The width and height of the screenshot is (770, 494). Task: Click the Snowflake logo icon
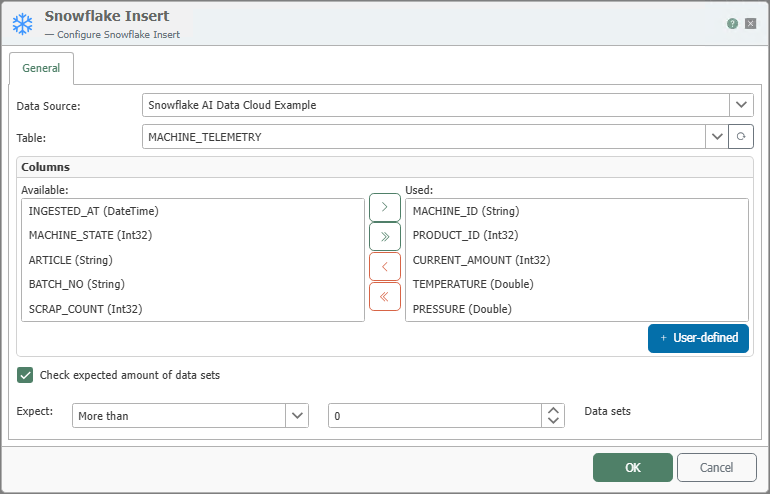point(23,24)
